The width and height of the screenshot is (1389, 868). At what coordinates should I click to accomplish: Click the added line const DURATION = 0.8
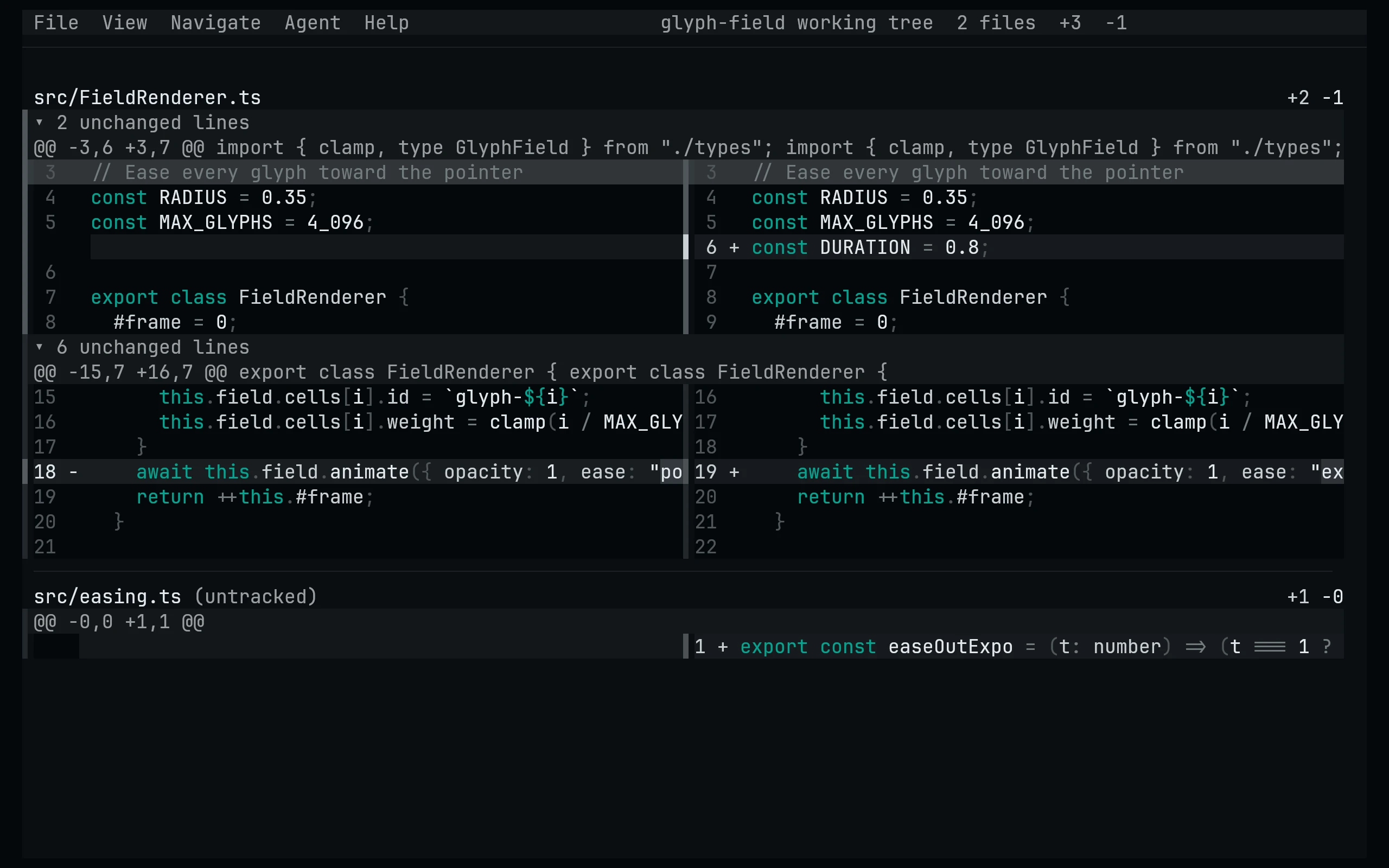(1019, 247)
